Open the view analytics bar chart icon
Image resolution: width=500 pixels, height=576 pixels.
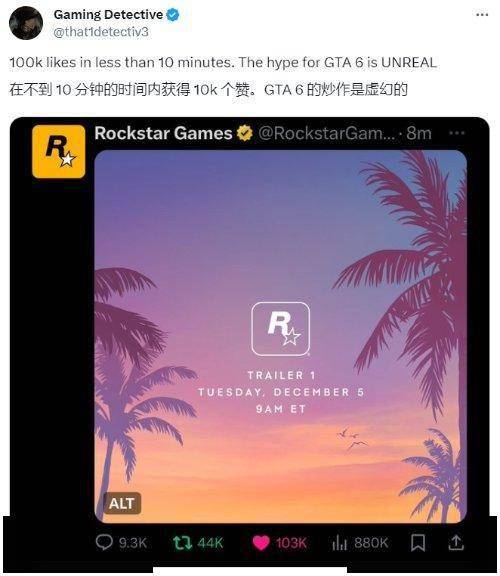pyautogui.click(x=339, y=543)
